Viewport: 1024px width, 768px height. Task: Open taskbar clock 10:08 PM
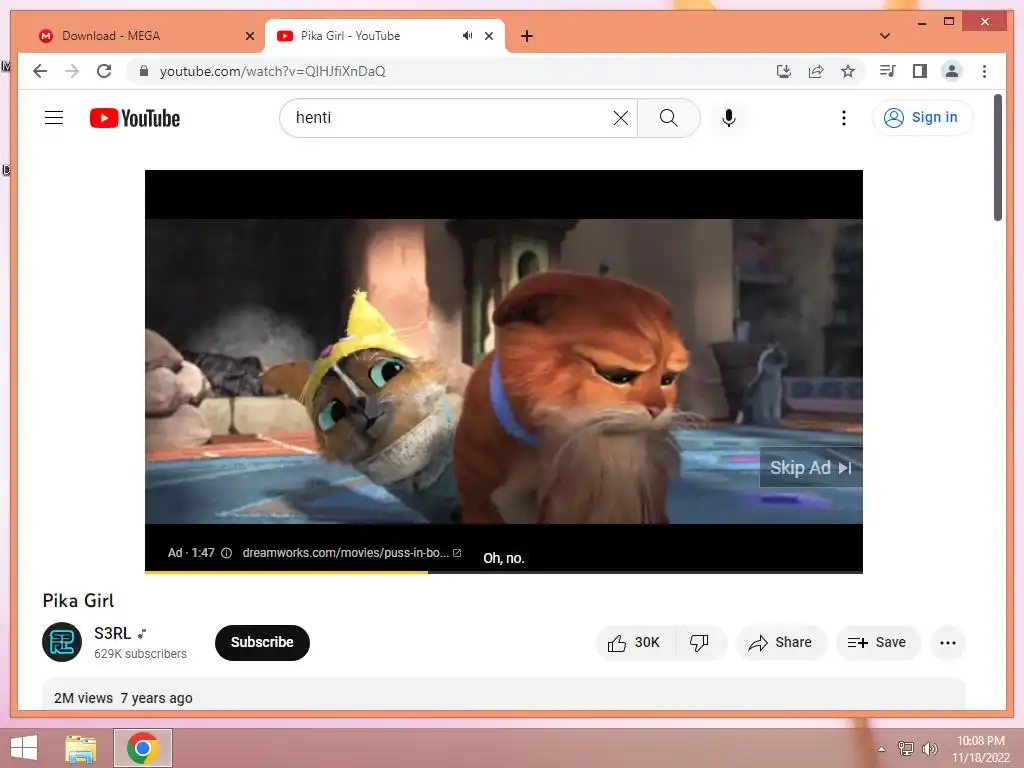point(980,748)
